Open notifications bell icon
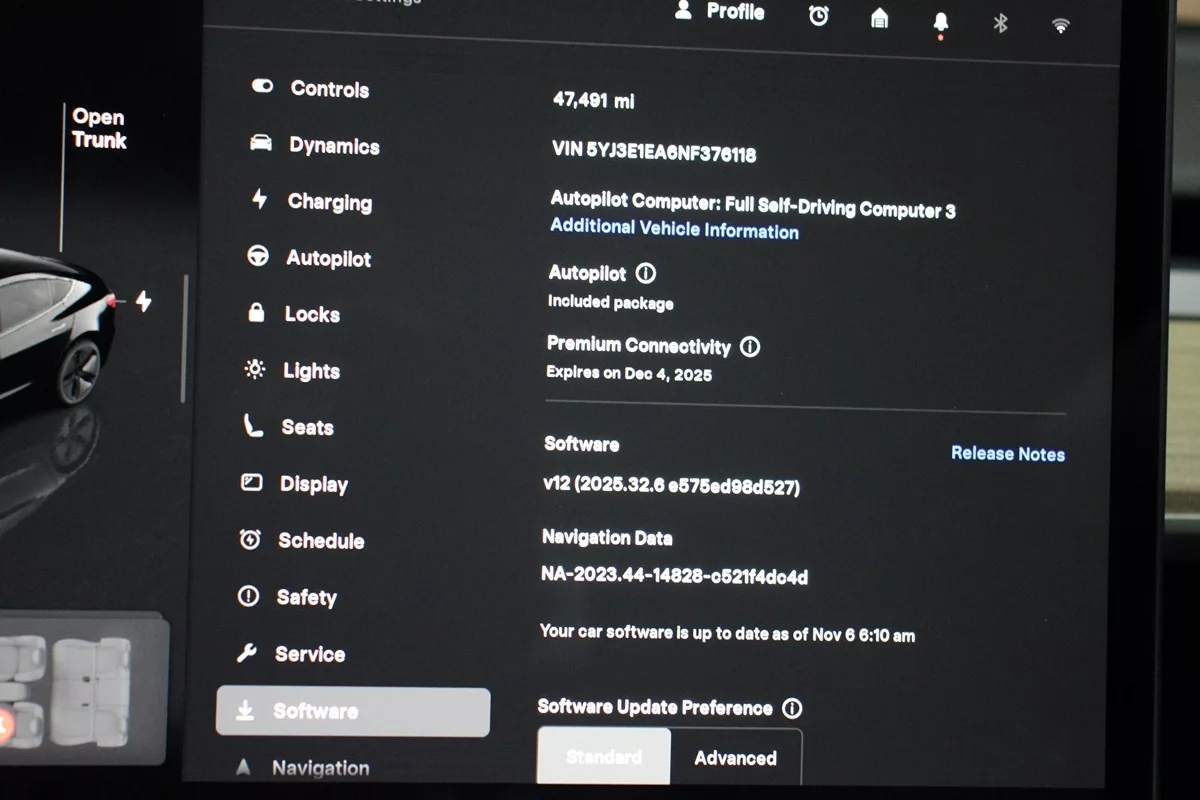Image resolution: width=1200 pixels, height=800 pixels. pos(940,21)
